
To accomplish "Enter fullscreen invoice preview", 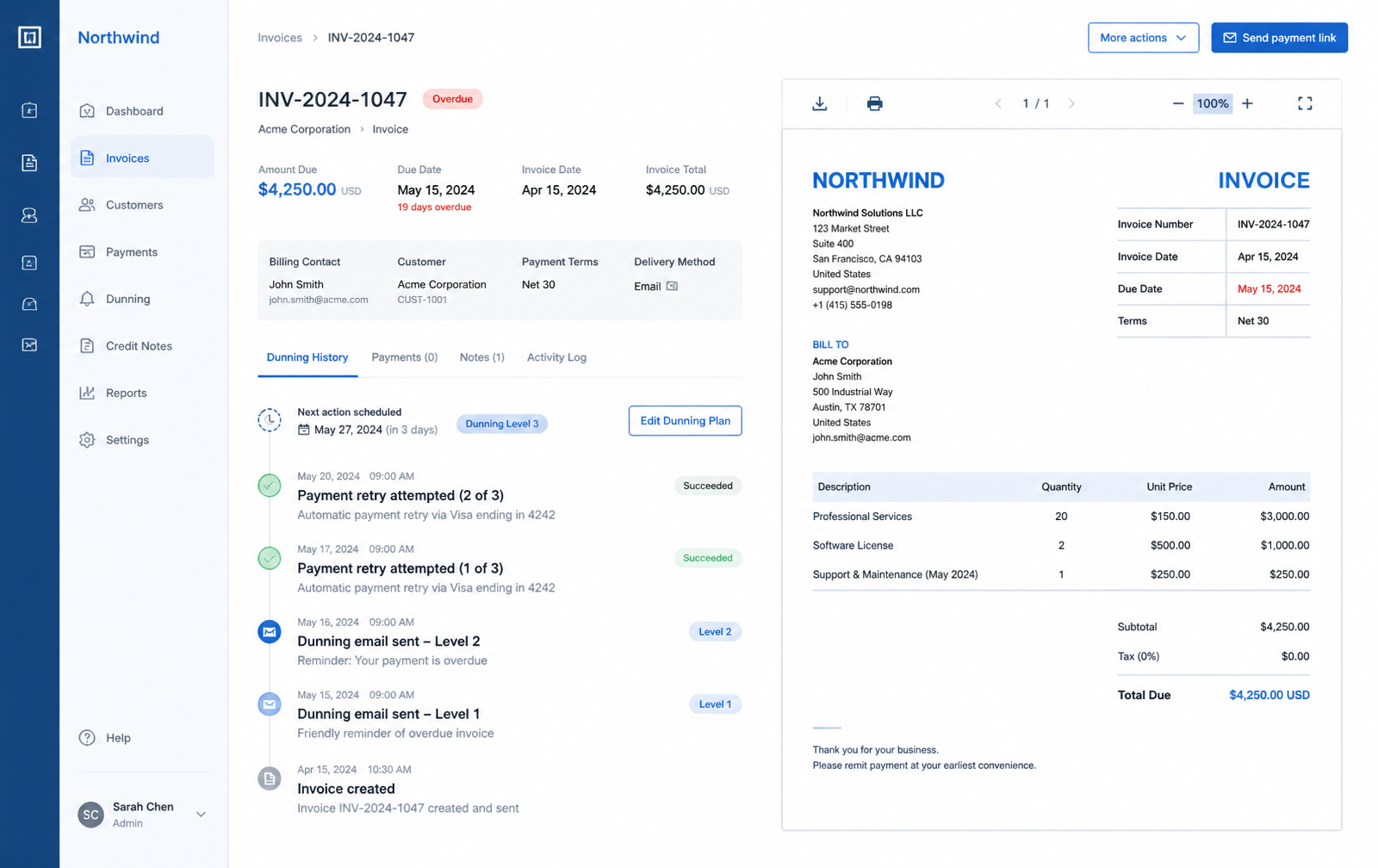I will (x=1305, y=103).
